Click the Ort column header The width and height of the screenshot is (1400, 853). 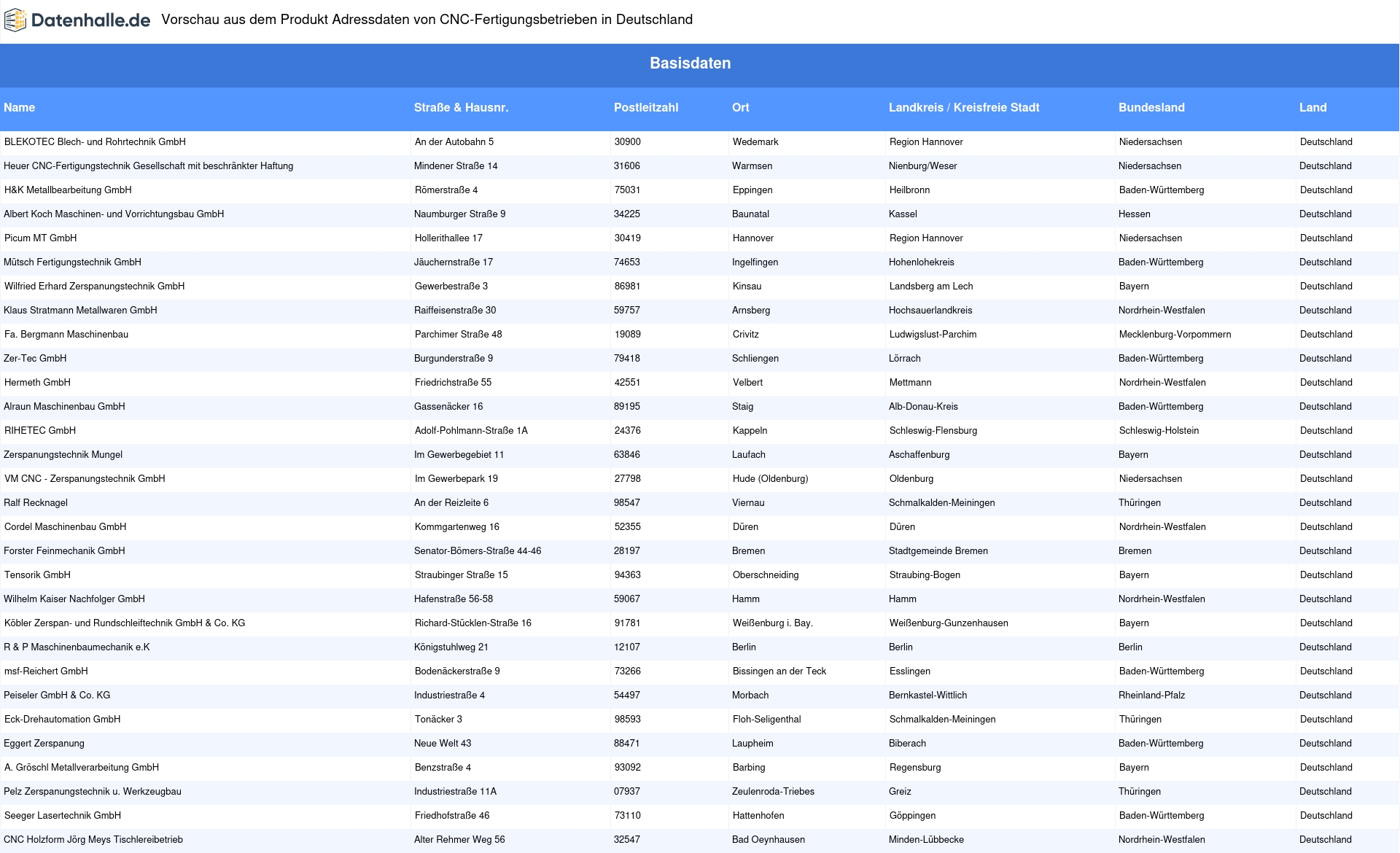[x=740, y=107]
